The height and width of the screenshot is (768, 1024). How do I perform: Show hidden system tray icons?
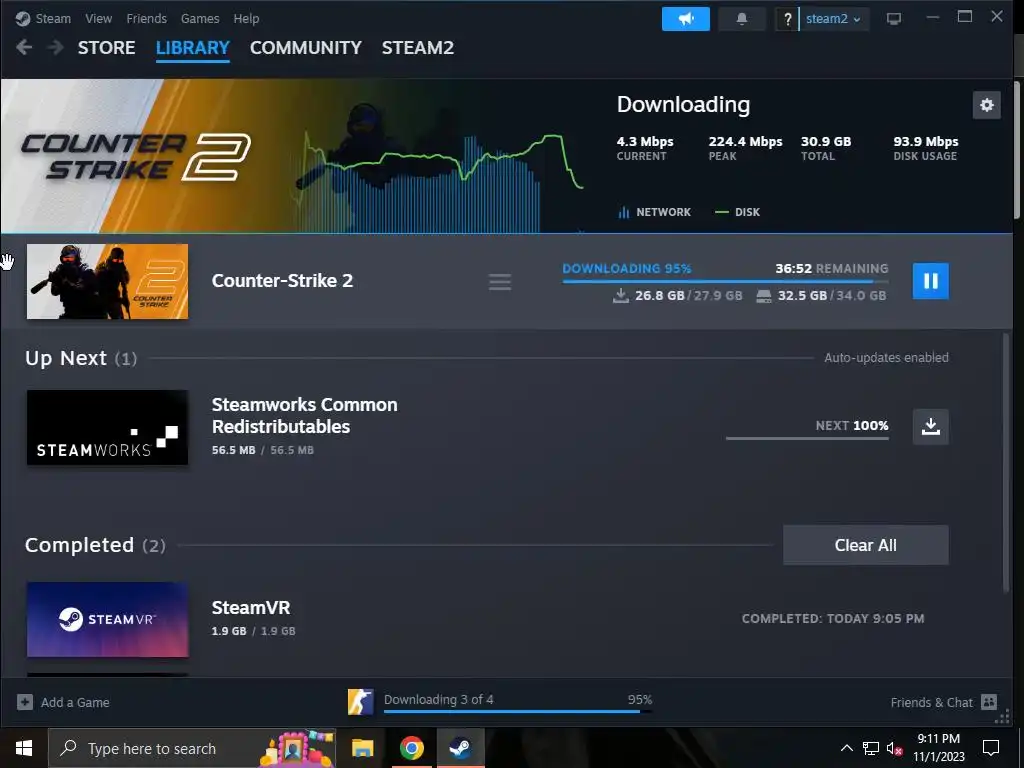846,748
